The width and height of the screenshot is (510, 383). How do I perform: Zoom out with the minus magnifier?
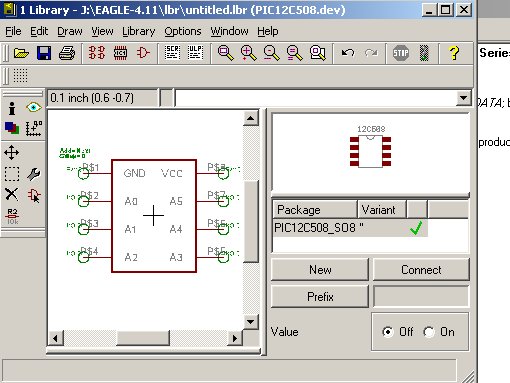coord(272,53)
